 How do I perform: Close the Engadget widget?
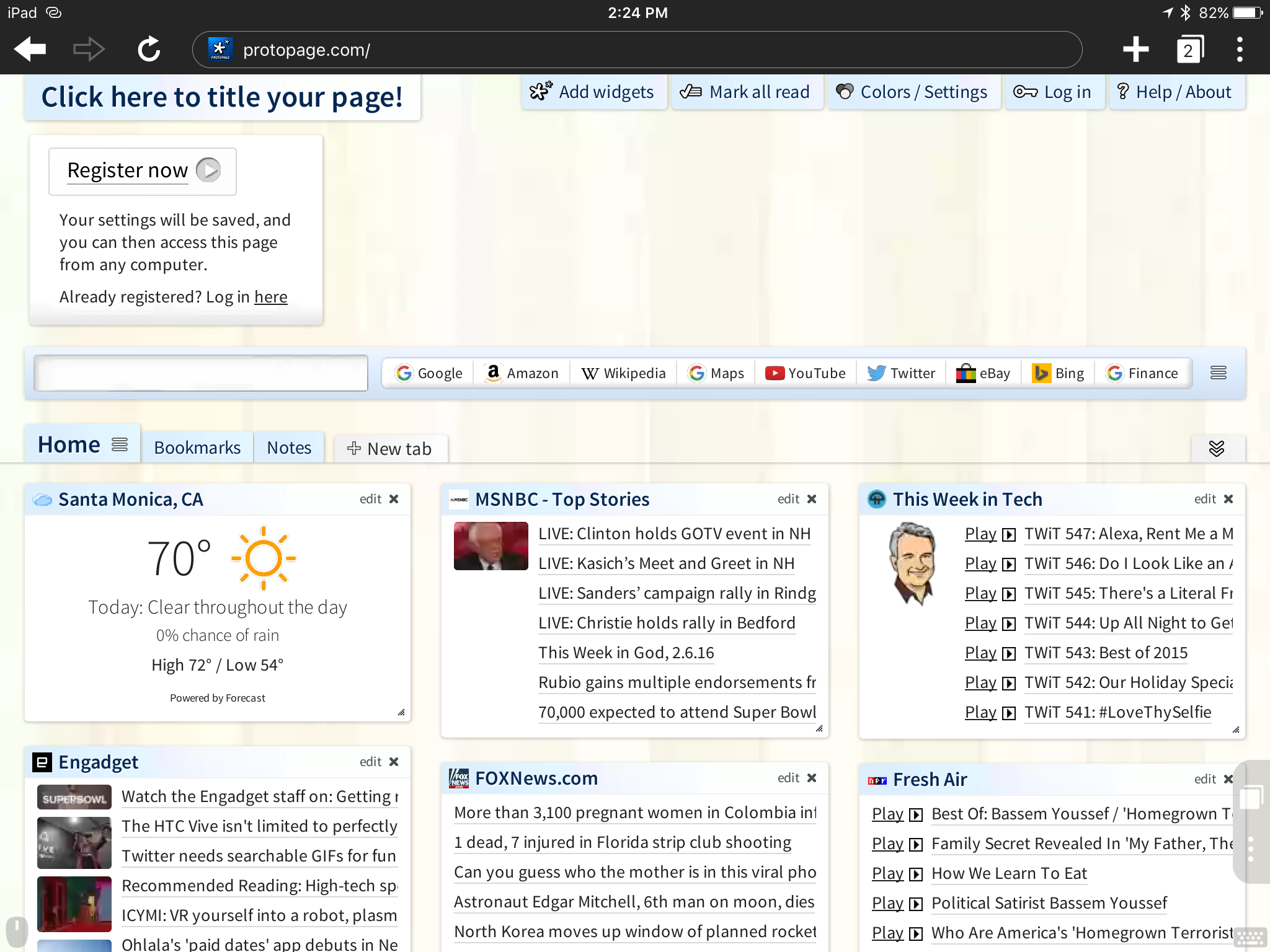394,762
